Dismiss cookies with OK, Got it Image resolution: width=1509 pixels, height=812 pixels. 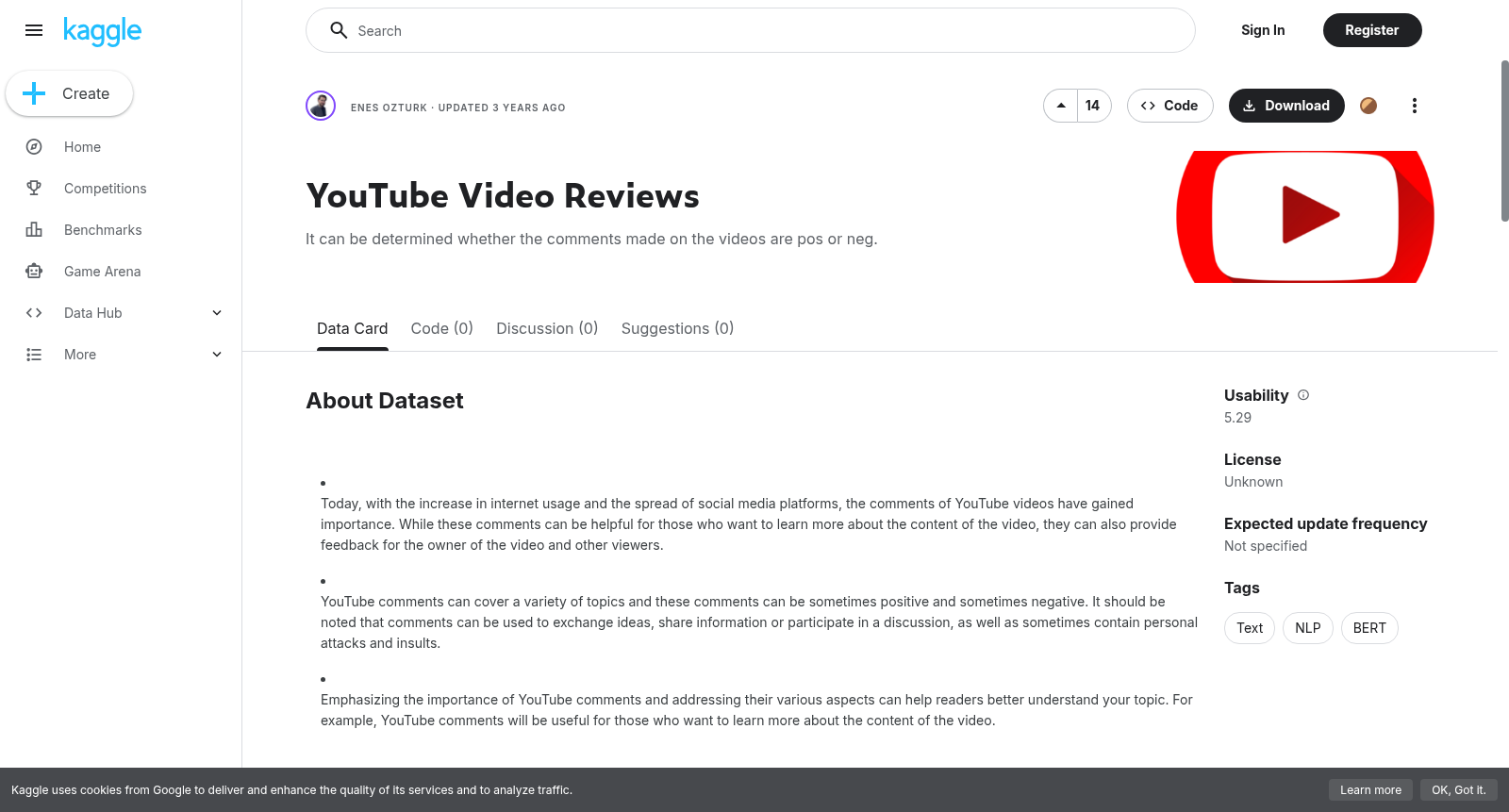(x=1458, y=790)
